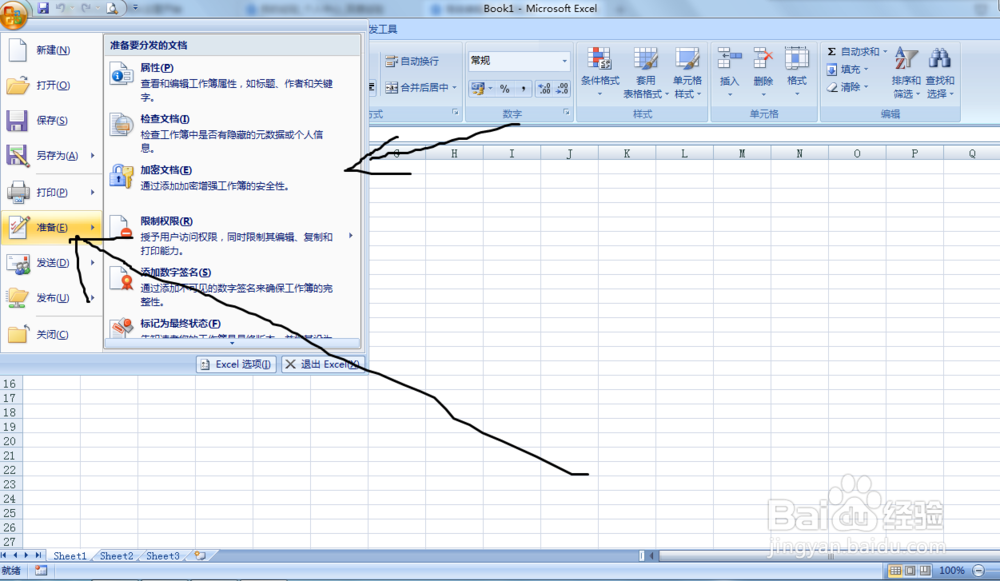Open Print Preview from Quick Access Toolbar
This screenshot has width=1000, height=581.
pos(112,8)
